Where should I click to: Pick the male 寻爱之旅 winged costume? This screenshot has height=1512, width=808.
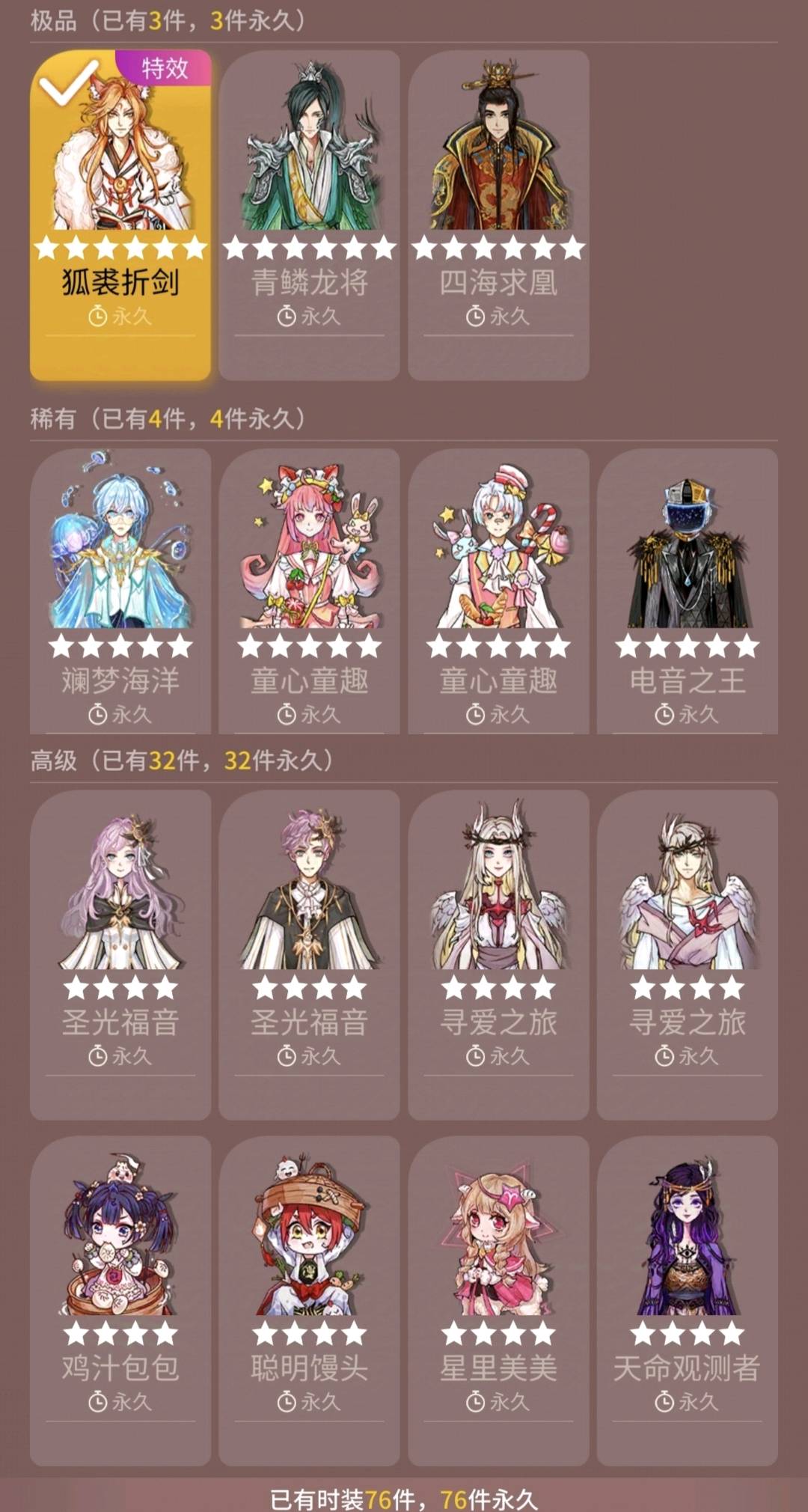tap(687, 955)
